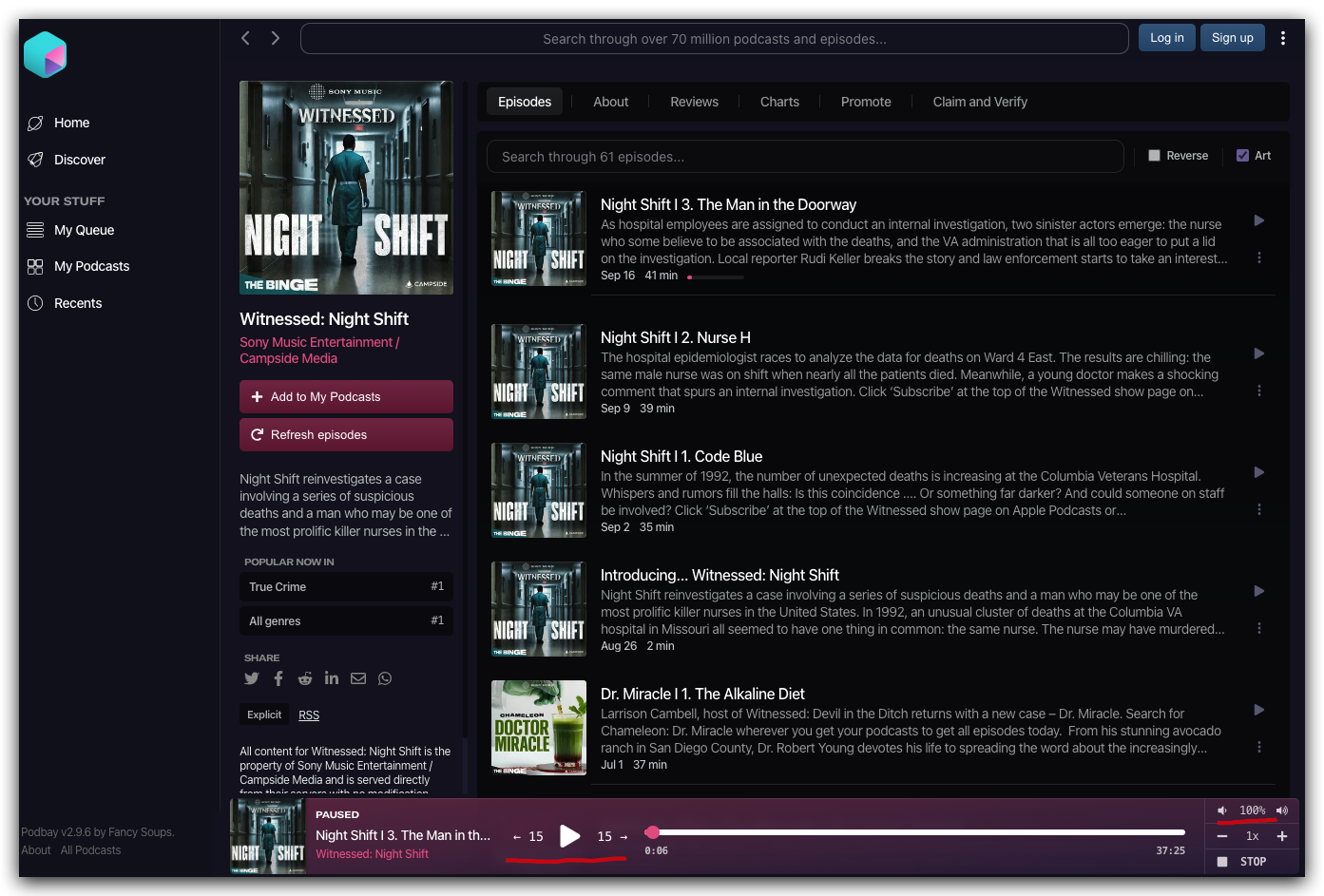The height and width of the screenshot is (896, 1324).
Task: Open options menu for 'Code Blue'
Action: [1259, 509]
